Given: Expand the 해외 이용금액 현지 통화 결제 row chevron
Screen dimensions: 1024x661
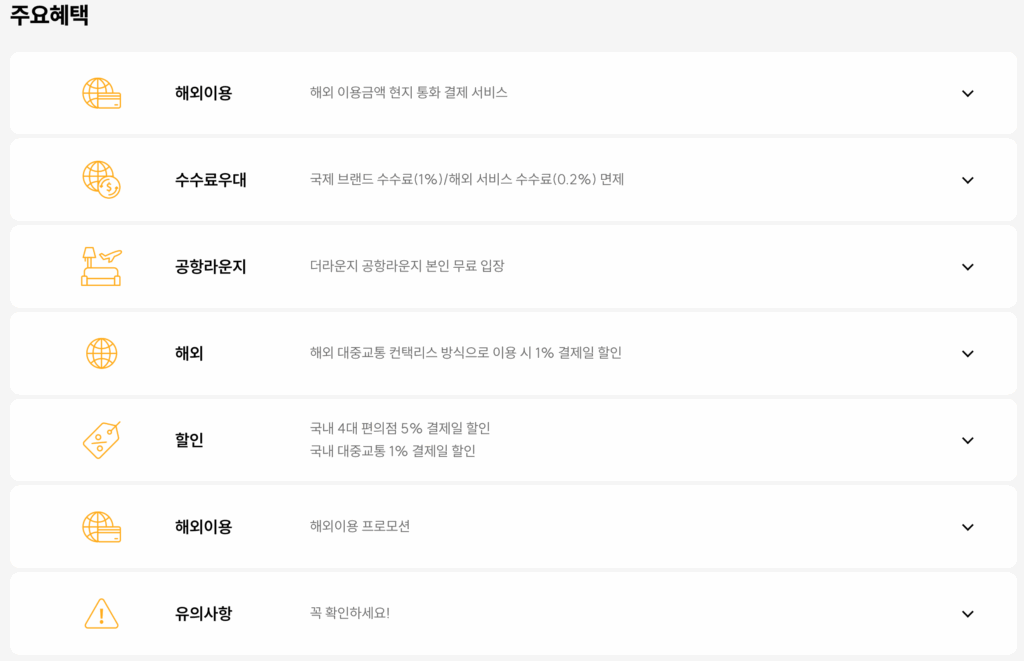Looking at the screenshot, I should [968, 93].
